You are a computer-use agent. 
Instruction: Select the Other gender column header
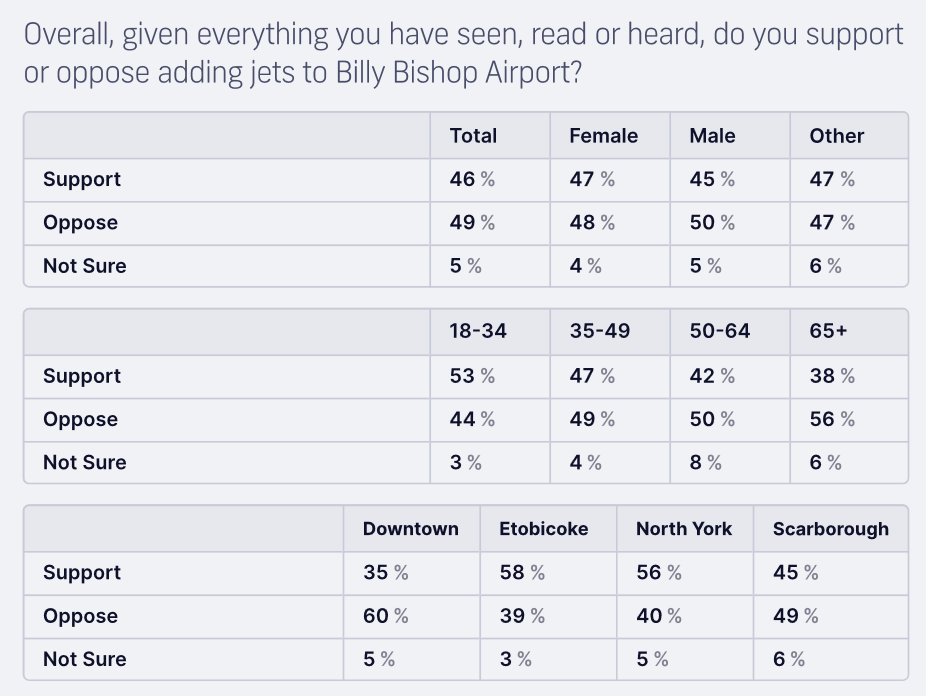pos(837,136)
